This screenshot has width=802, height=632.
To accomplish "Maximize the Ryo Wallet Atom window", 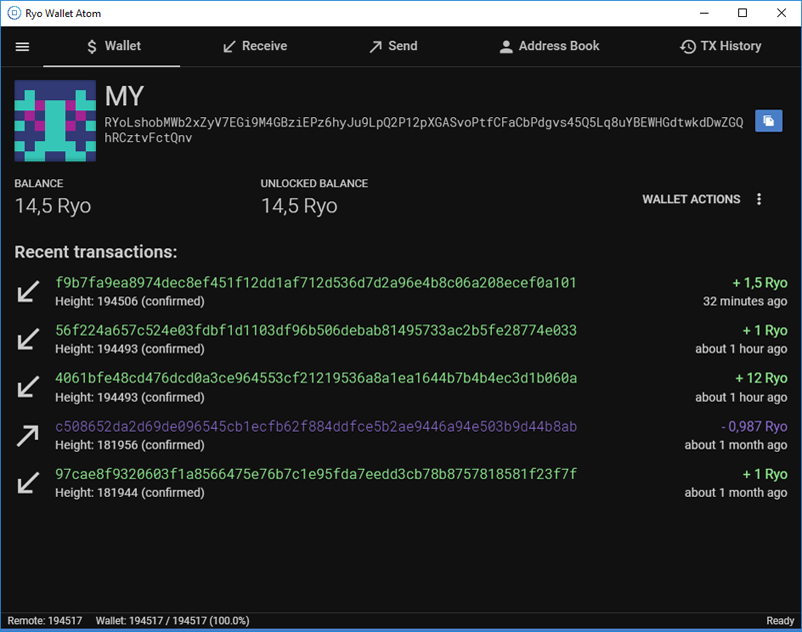I will (743, 13).
